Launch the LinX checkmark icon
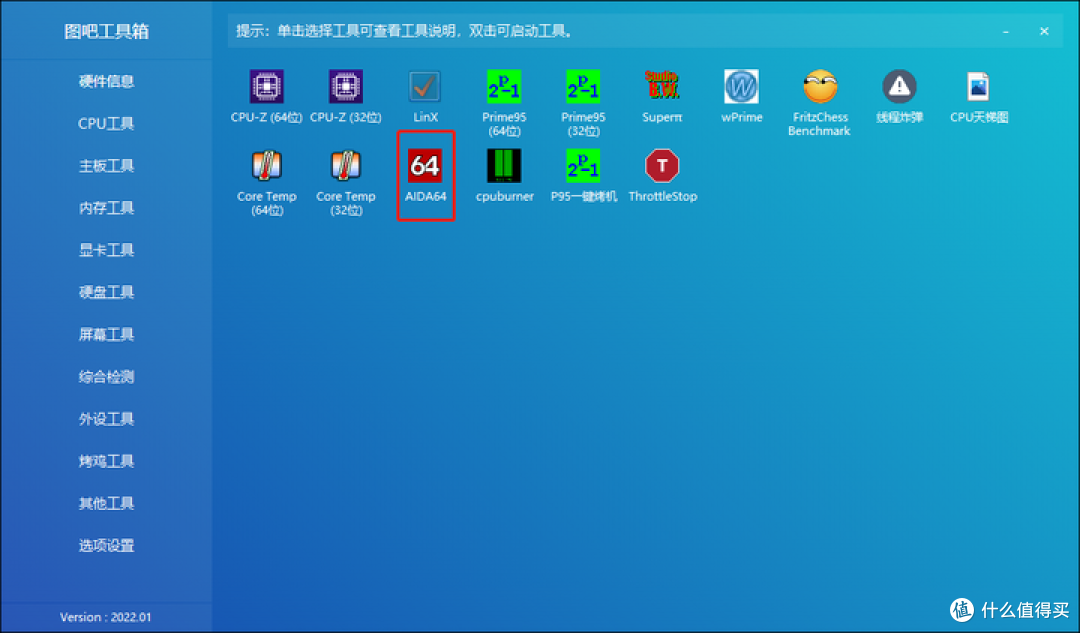Screen dimensions: 1080x633 click(x=425, y=87)
